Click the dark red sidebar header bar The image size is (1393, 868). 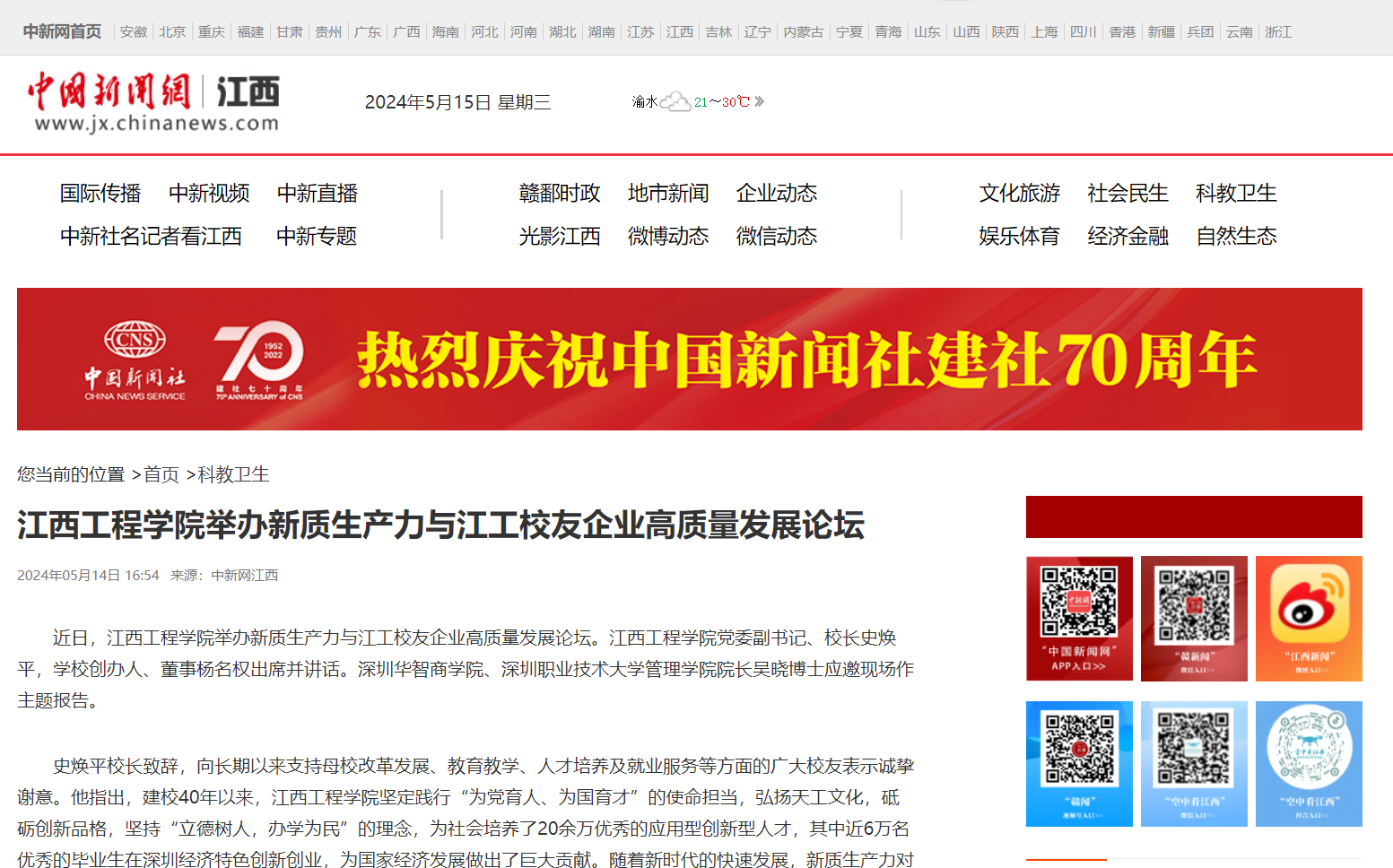tap(1194, 516)
